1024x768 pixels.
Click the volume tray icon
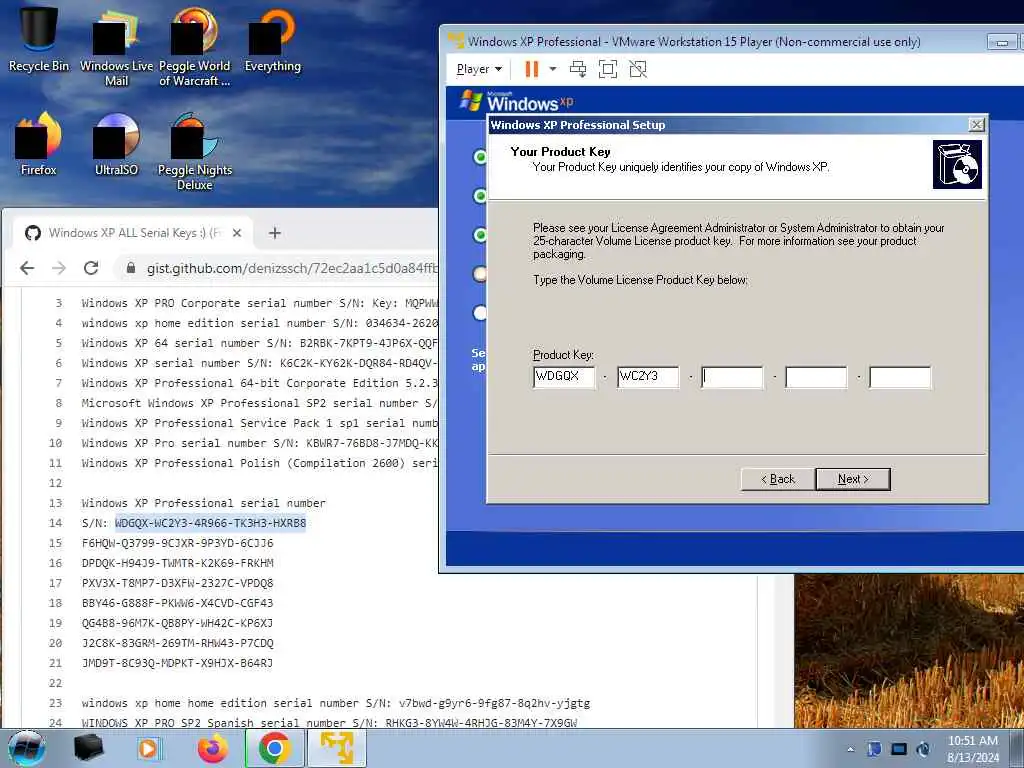pos(923,749)
